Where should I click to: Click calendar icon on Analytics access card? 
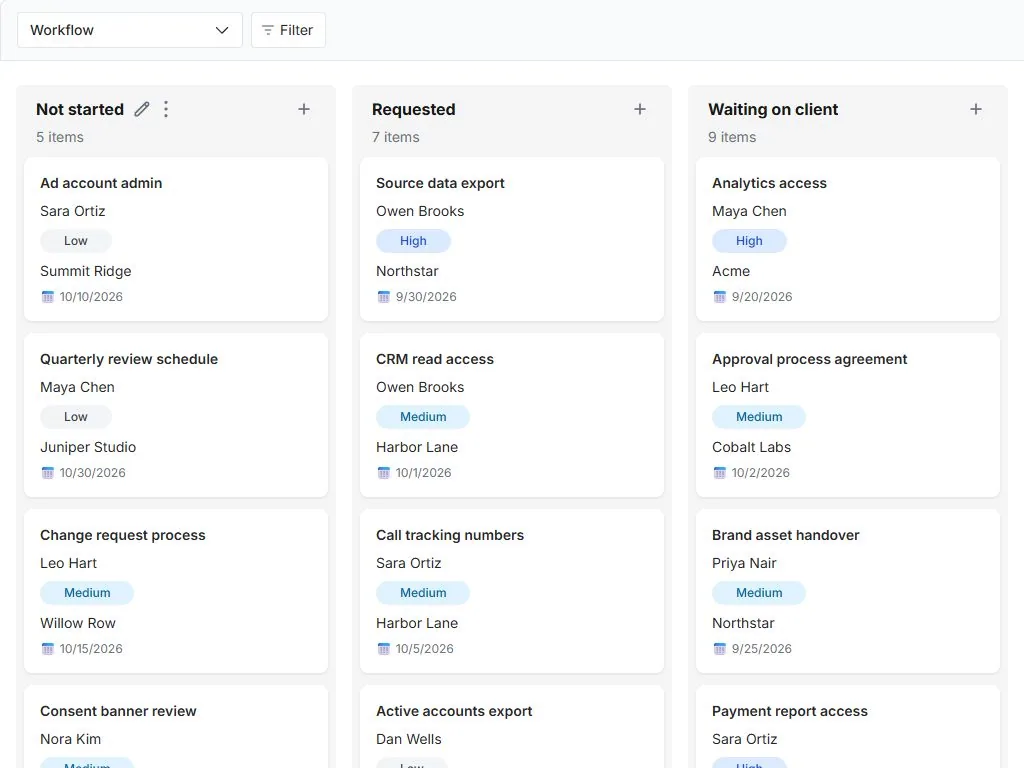click(720, 296)
